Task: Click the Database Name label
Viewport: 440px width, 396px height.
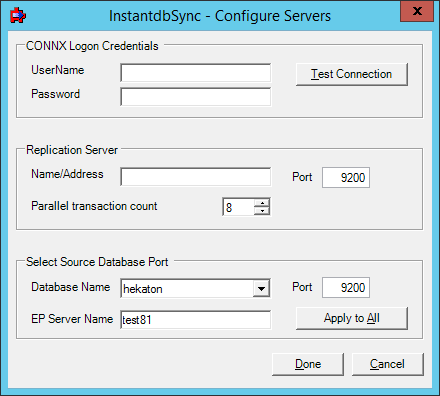Action: [x=70, y=287]
